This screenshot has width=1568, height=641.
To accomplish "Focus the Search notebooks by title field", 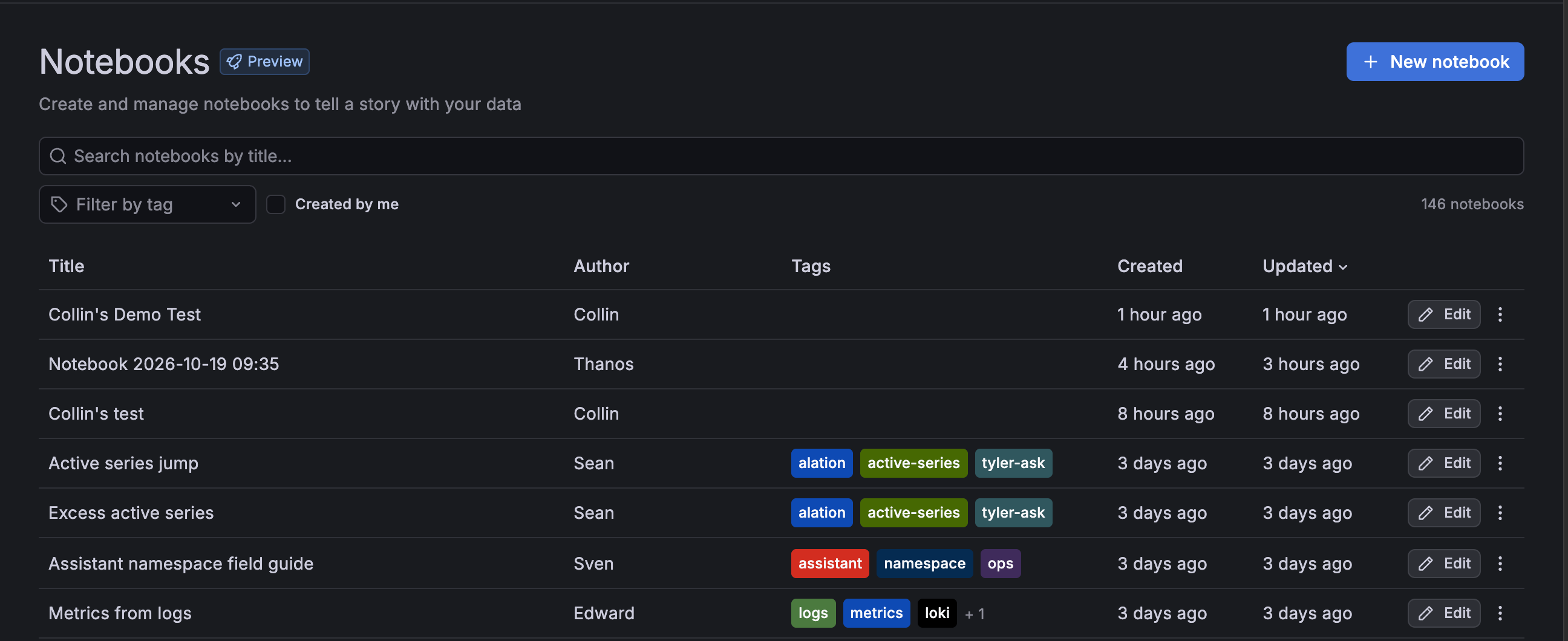I will (781, 157).
